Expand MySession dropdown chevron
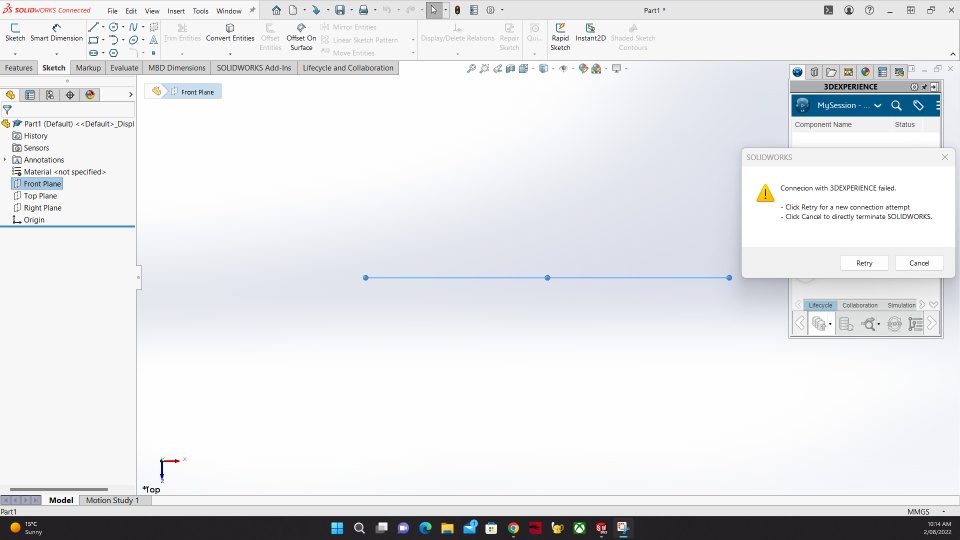This screenshot has height=540, width=960. [x=877, y=105]
